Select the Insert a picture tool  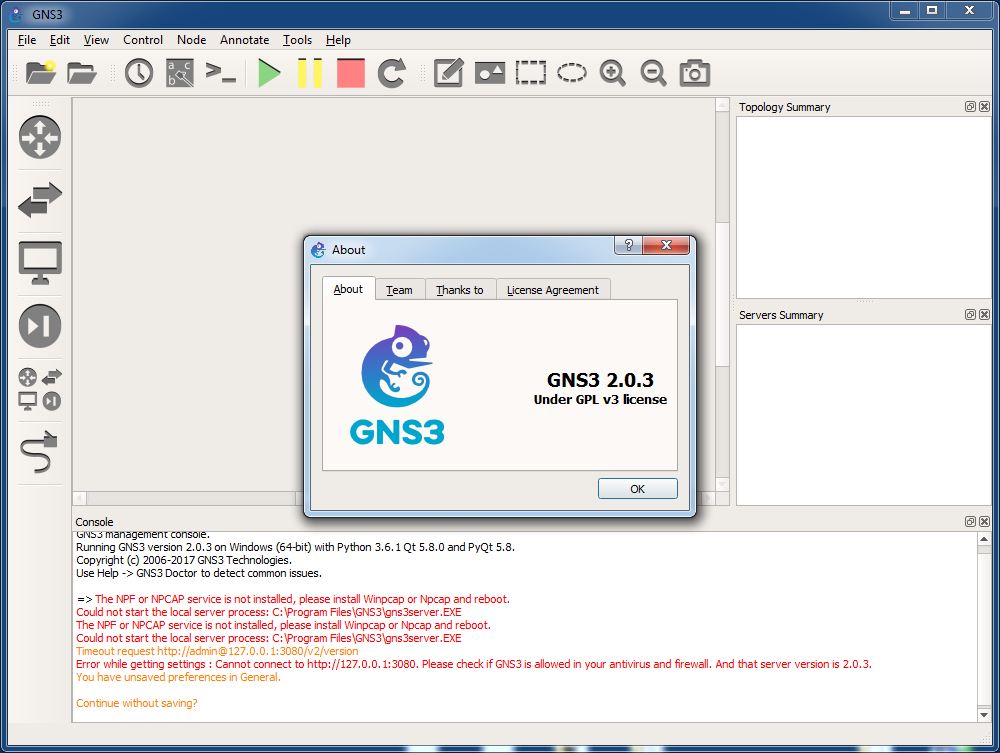[490, 73]
